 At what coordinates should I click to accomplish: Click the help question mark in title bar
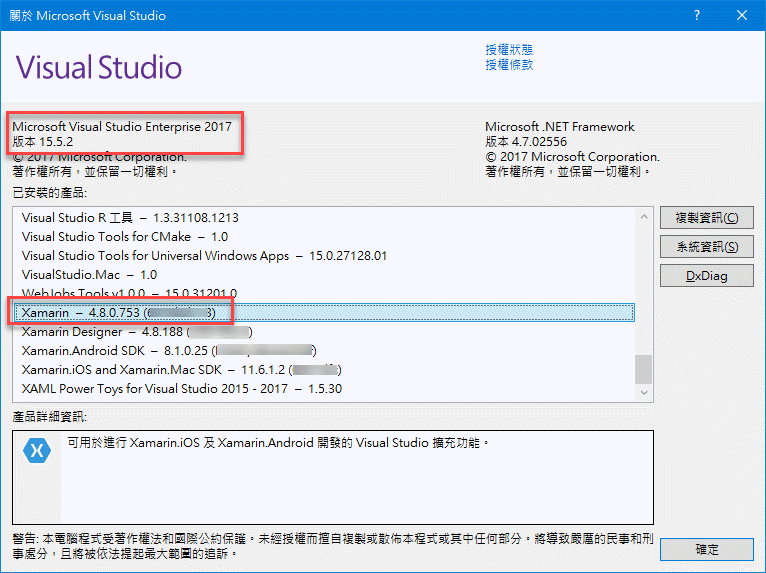tap(697, 15)
